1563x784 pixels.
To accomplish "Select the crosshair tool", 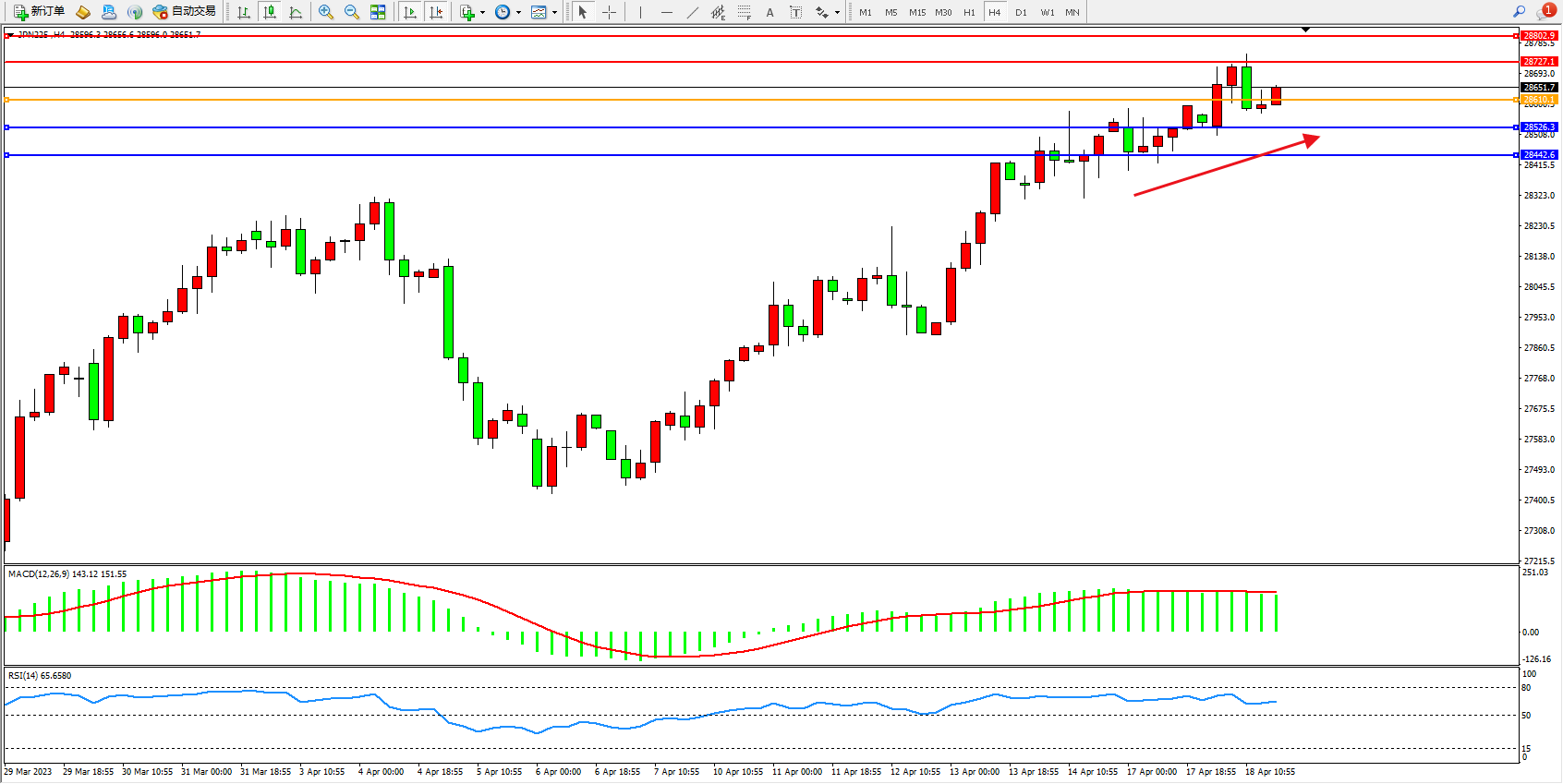I will click(610, 12).
